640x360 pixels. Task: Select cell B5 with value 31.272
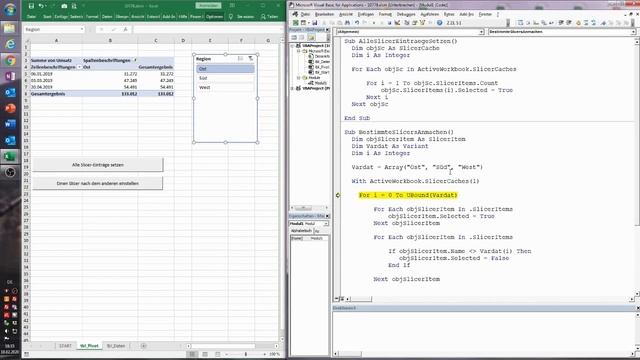[110, 74]
